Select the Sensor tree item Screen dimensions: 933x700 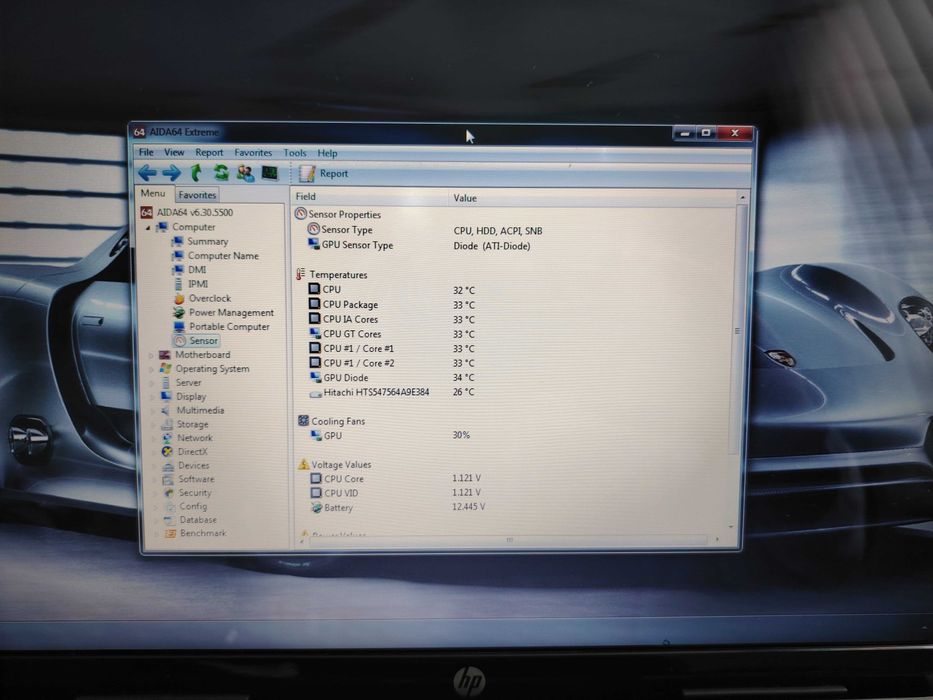[x=196, y=340]
